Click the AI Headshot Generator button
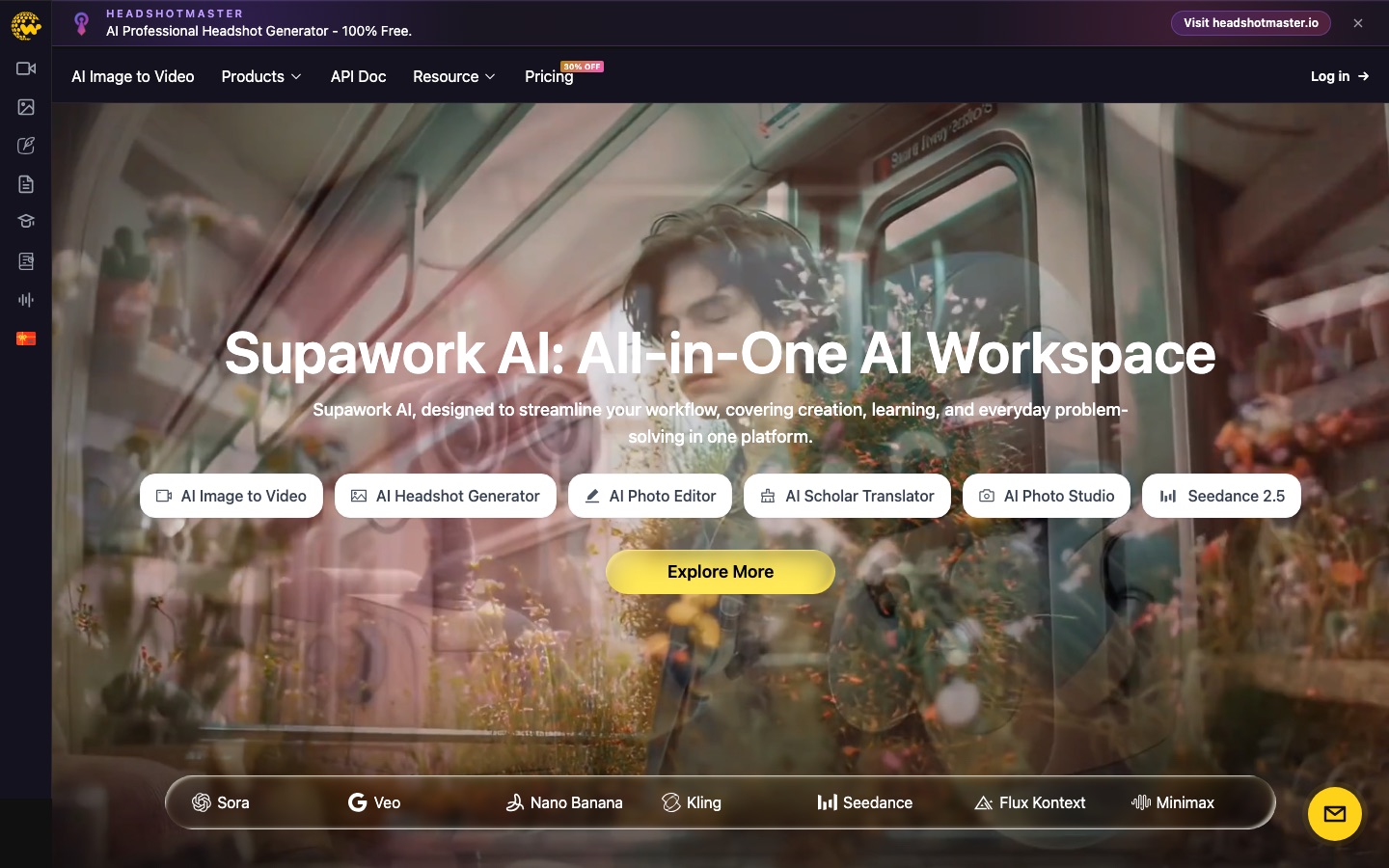The image size is (1389, 868). click(x=446, y=496)
